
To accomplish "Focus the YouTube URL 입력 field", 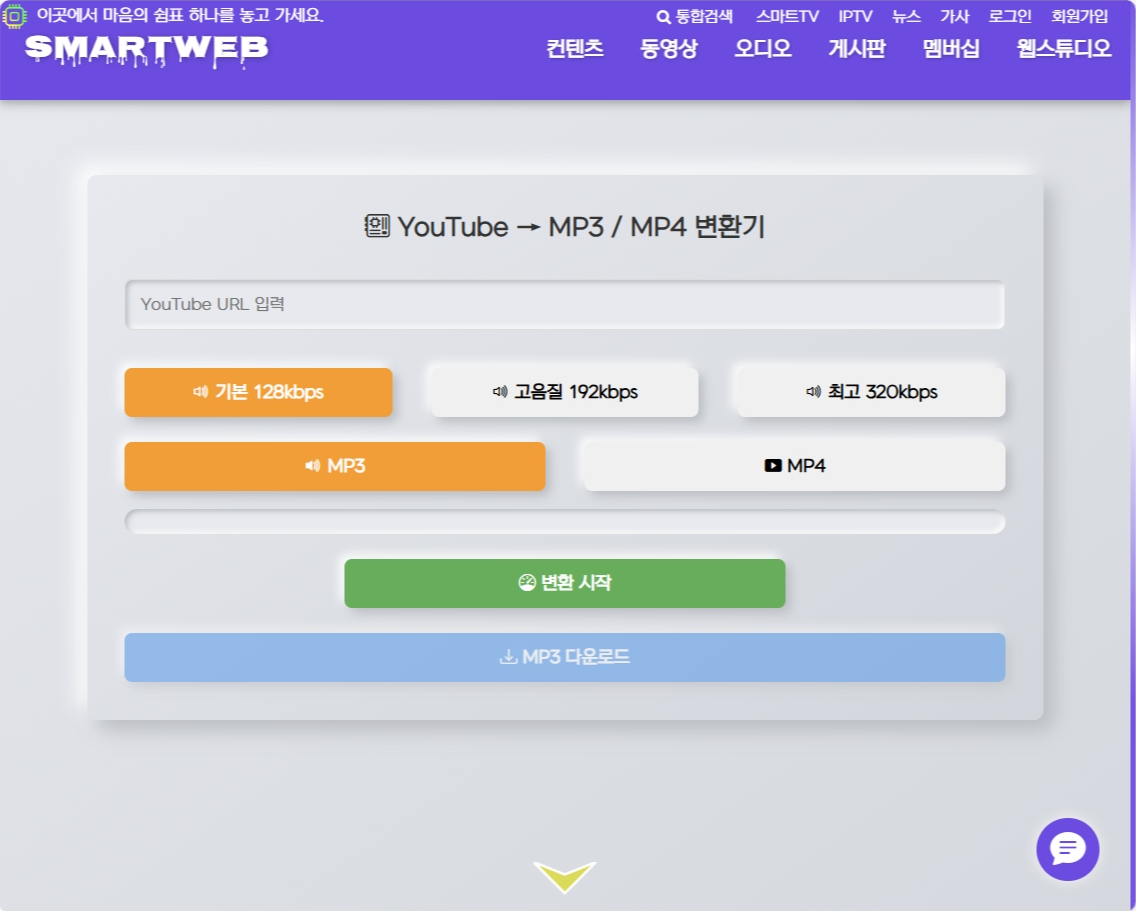I will 564,304.
